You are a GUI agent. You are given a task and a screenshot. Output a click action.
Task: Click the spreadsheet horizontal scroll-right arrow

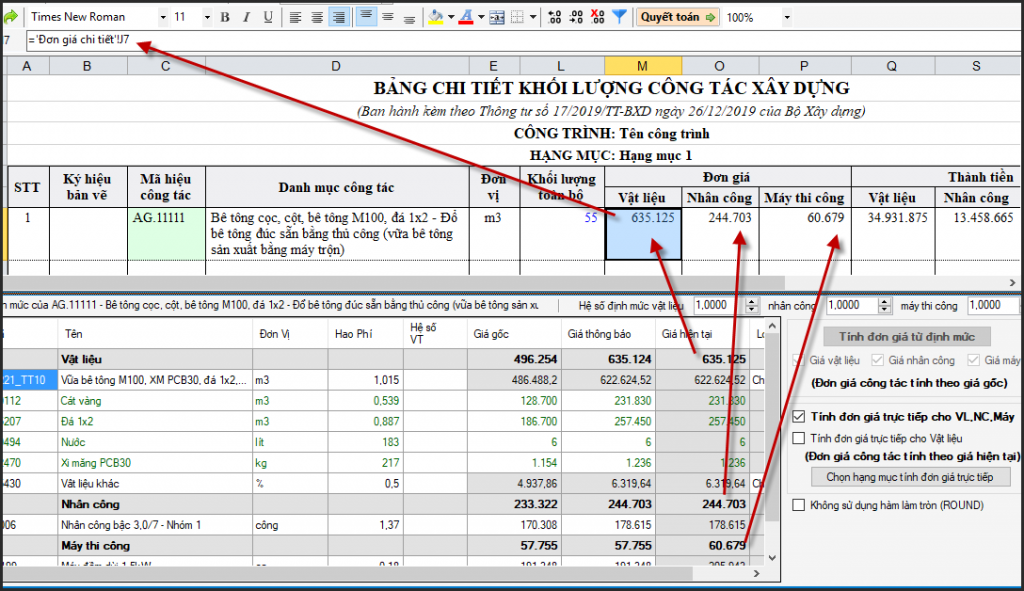[x=1012, y=283]
